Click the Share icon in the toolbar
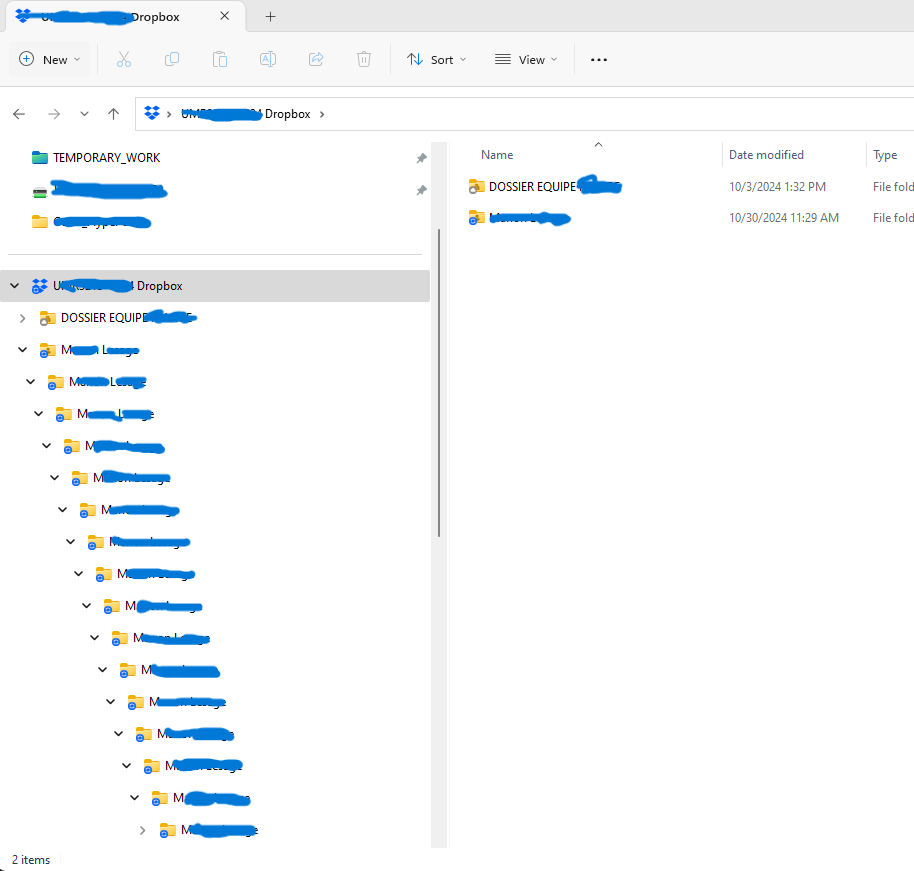This screenshot has height=871, width=914. click(315, 59)
